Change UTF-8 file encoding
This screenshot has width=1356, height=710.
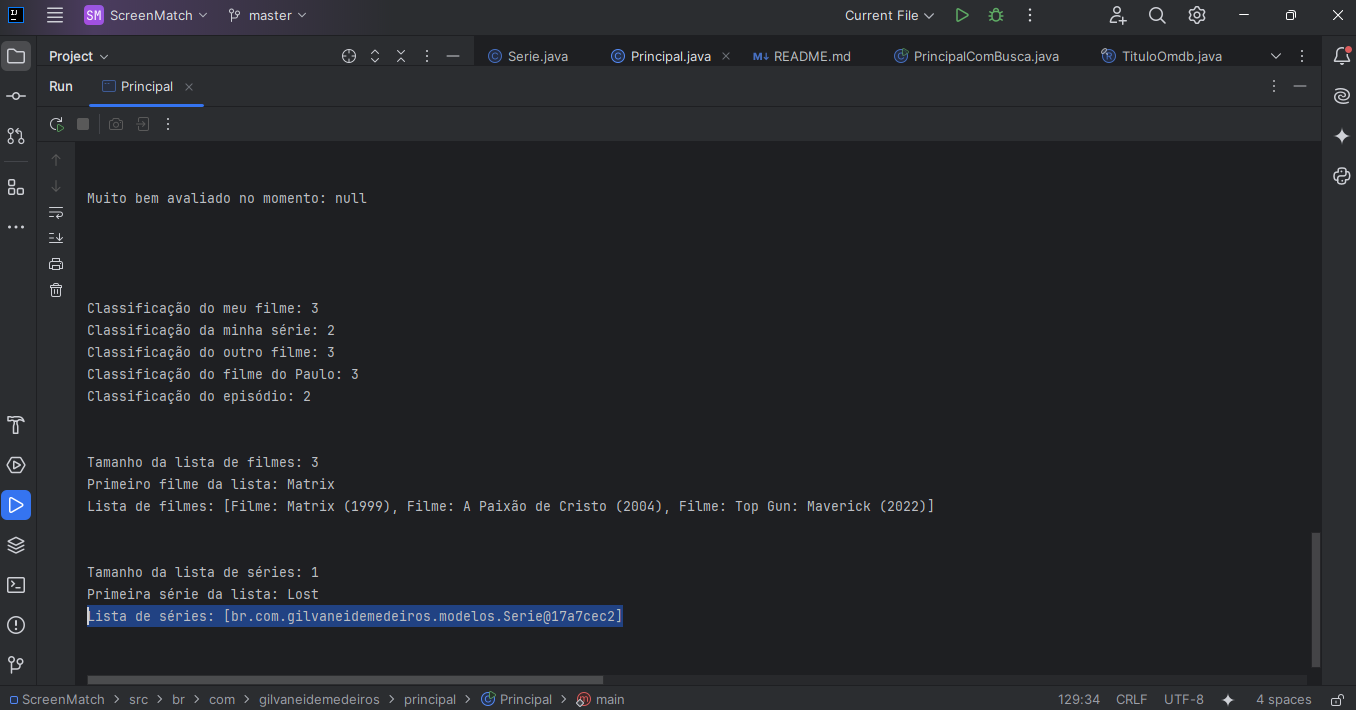click(x=1184, y=699)
